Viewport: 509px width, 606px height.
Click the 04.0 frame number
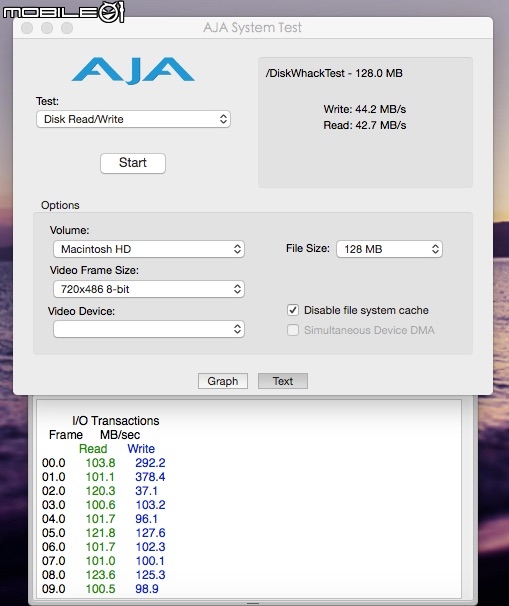[54, 519]
